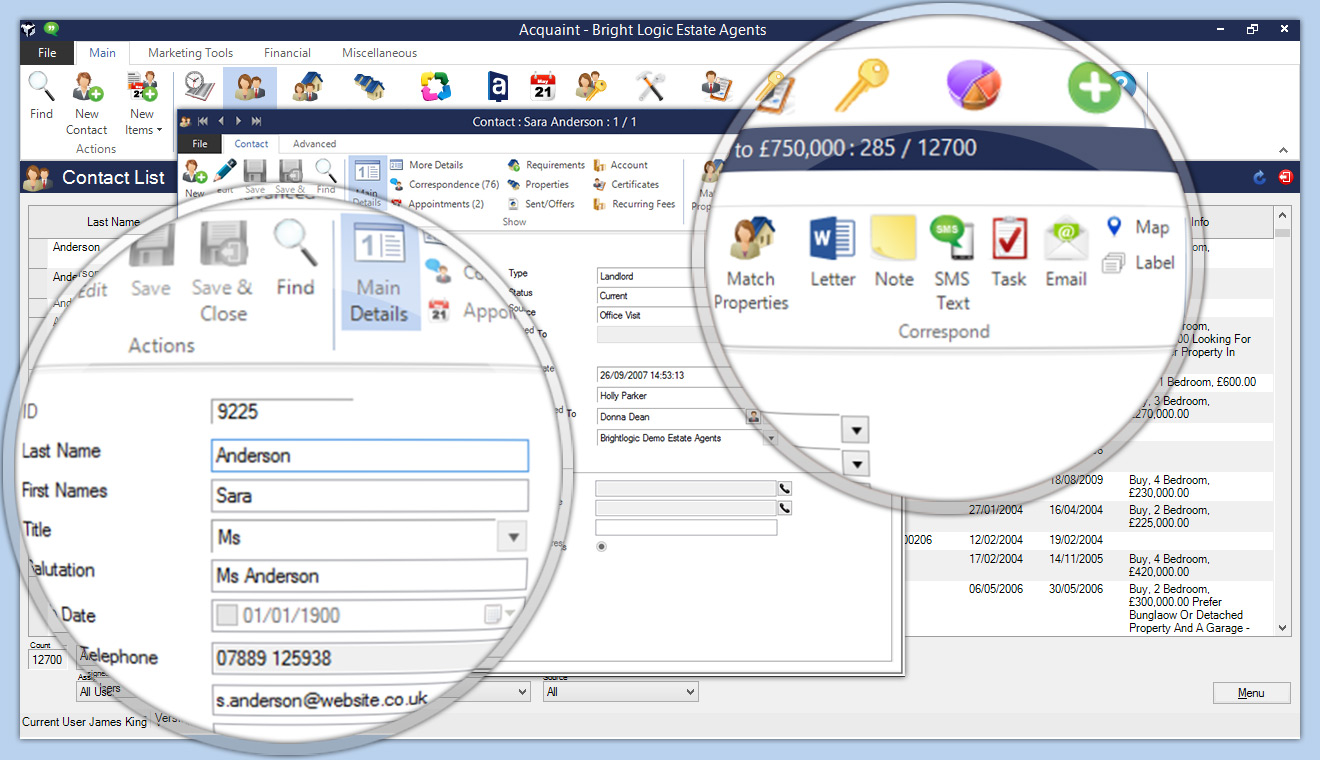
Task: Switch to the Miscellaneous tab
Action: [x=379, y=53]
